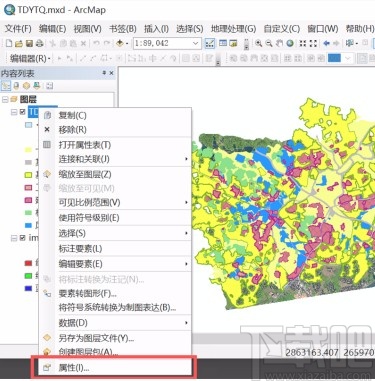The height and width of the screenshot is (381, 375).
Task: Open the 地理处理(G) menu
Action: [233, 29]
